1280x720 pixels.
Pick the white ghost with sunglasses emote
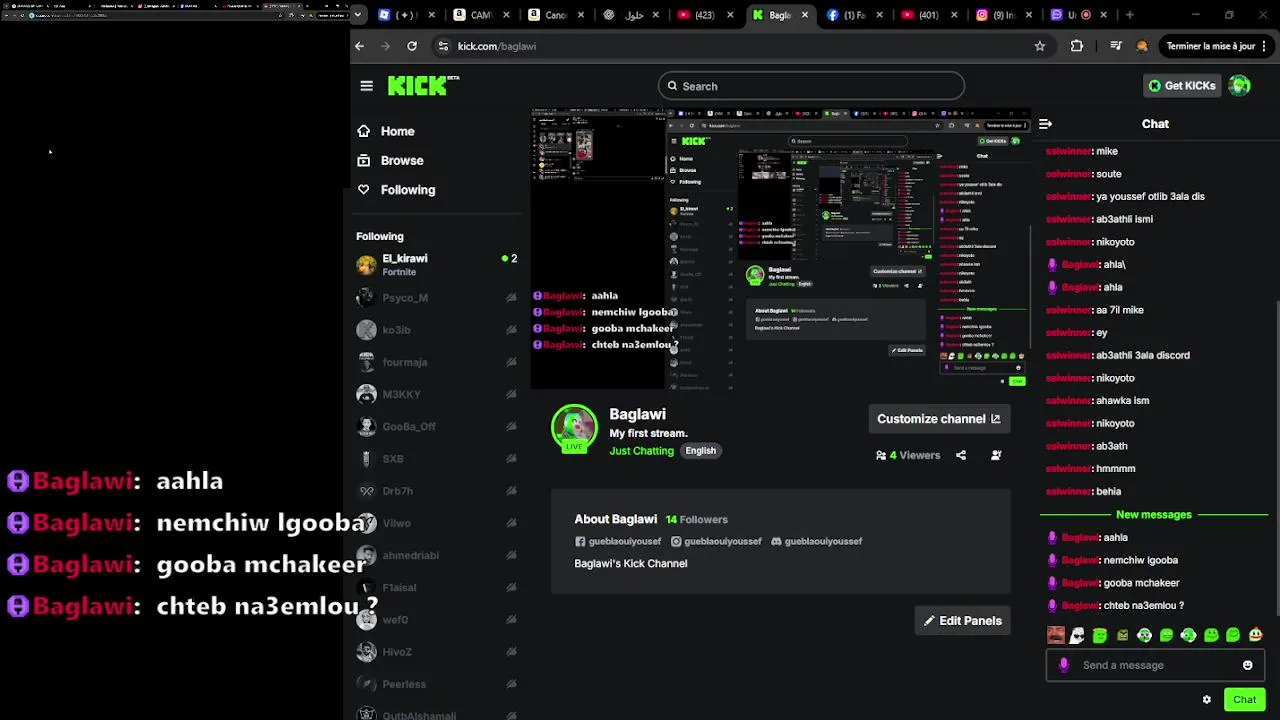tap(1077, 635)
